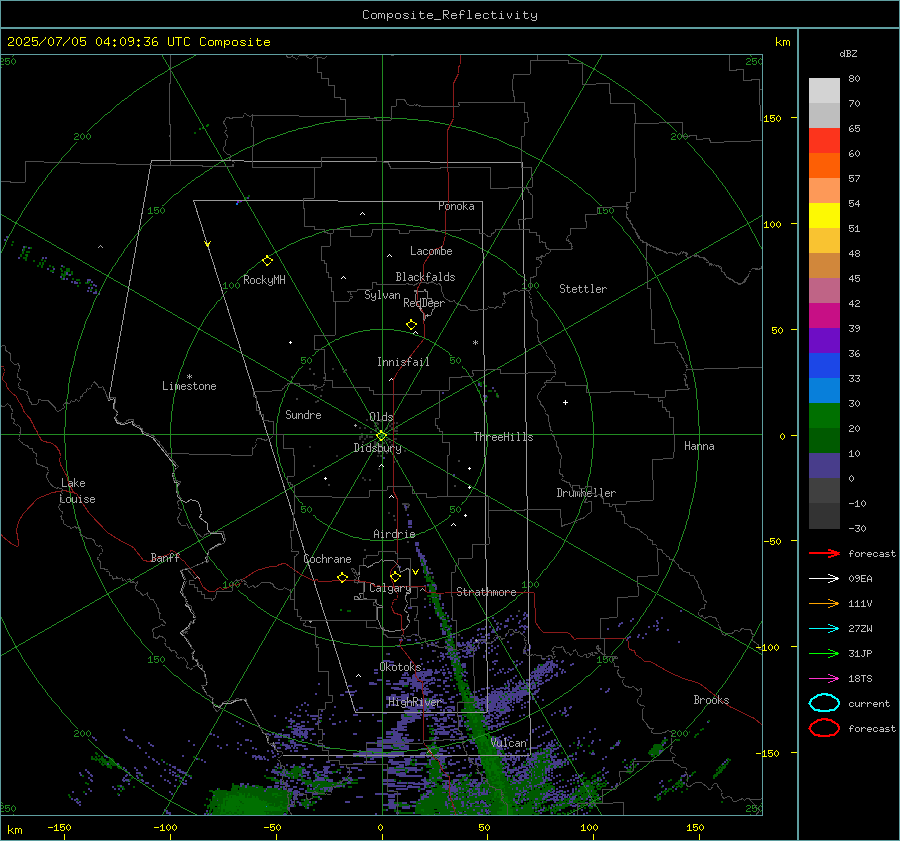Viewport: 900px width, 841px height.
Task: Click the yellow diamond marker above Calgary
Action: point(395,576)
